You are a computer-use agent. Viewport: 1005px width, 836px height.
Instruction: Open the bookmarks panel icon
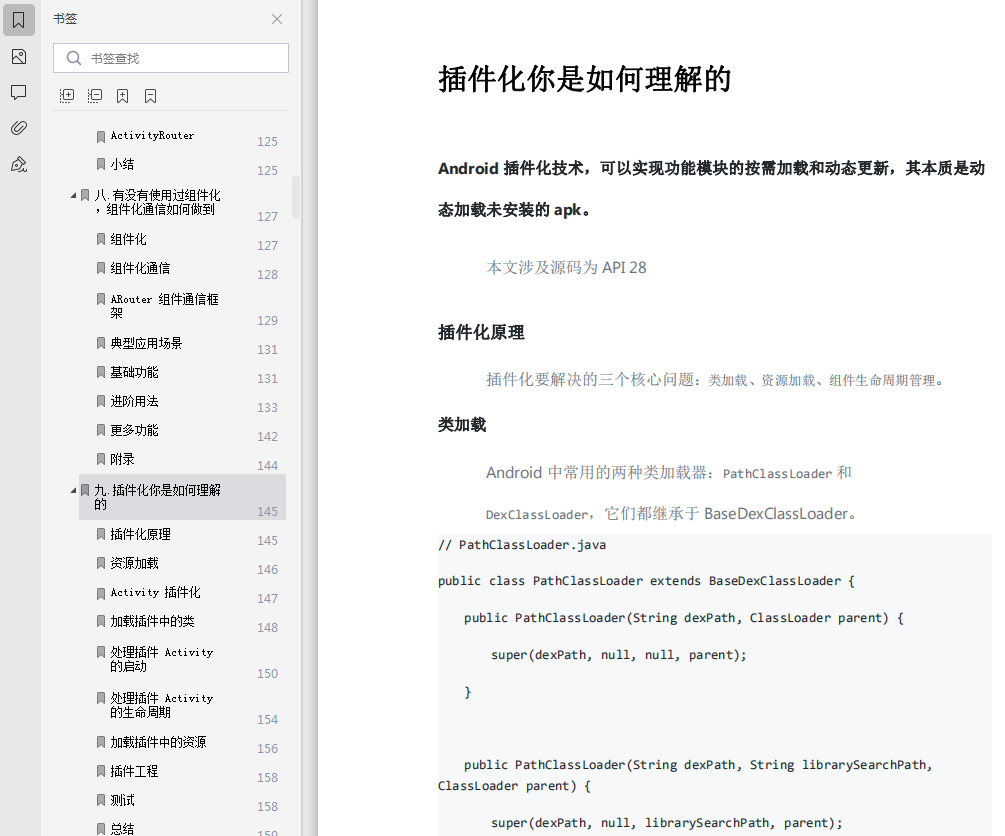[x=19, y=20]
